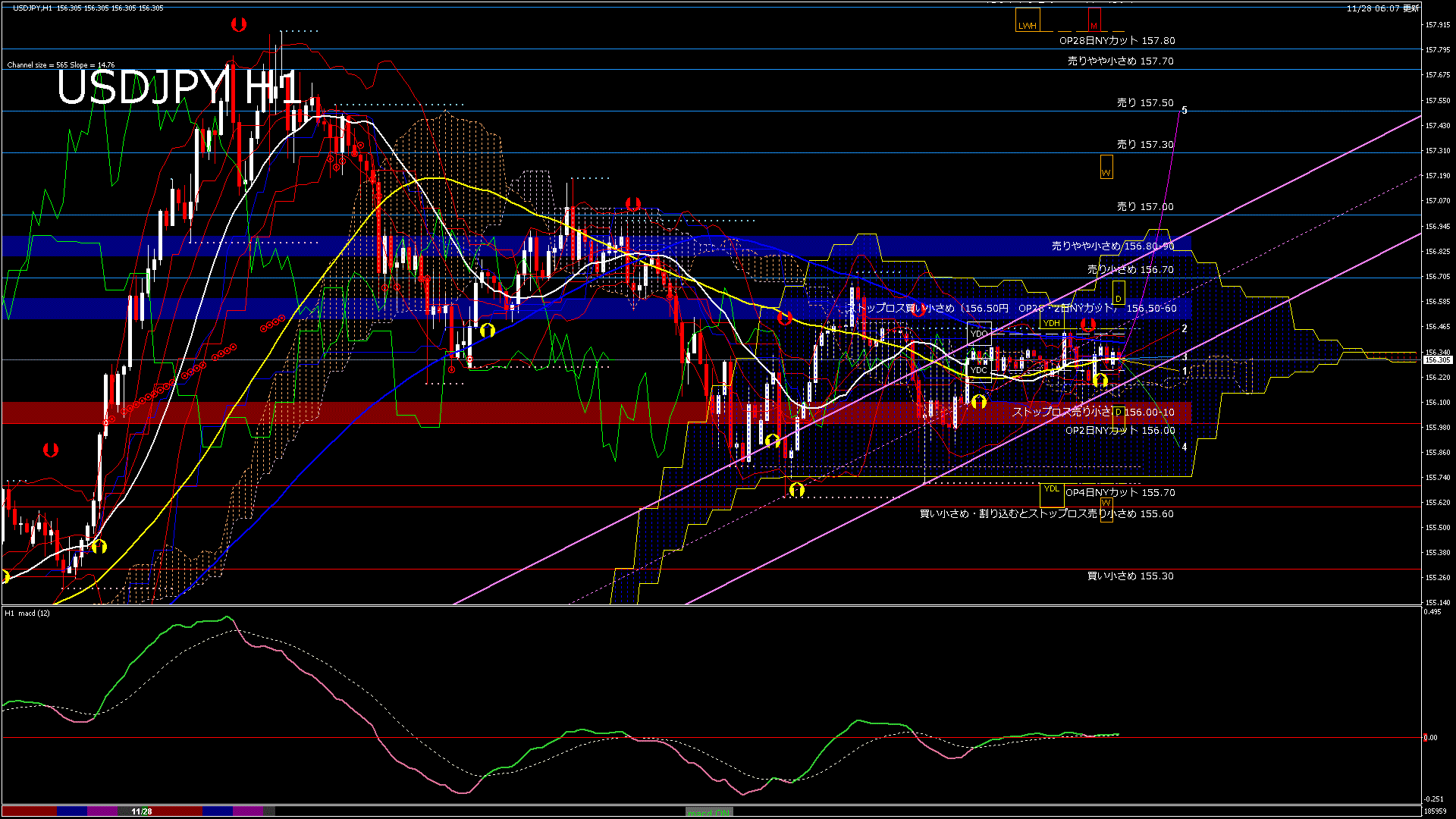This screenshot has width=1456, height=819.
Task: Click the OP28日NYカット 157.80 label
Action: (1116, 41)
